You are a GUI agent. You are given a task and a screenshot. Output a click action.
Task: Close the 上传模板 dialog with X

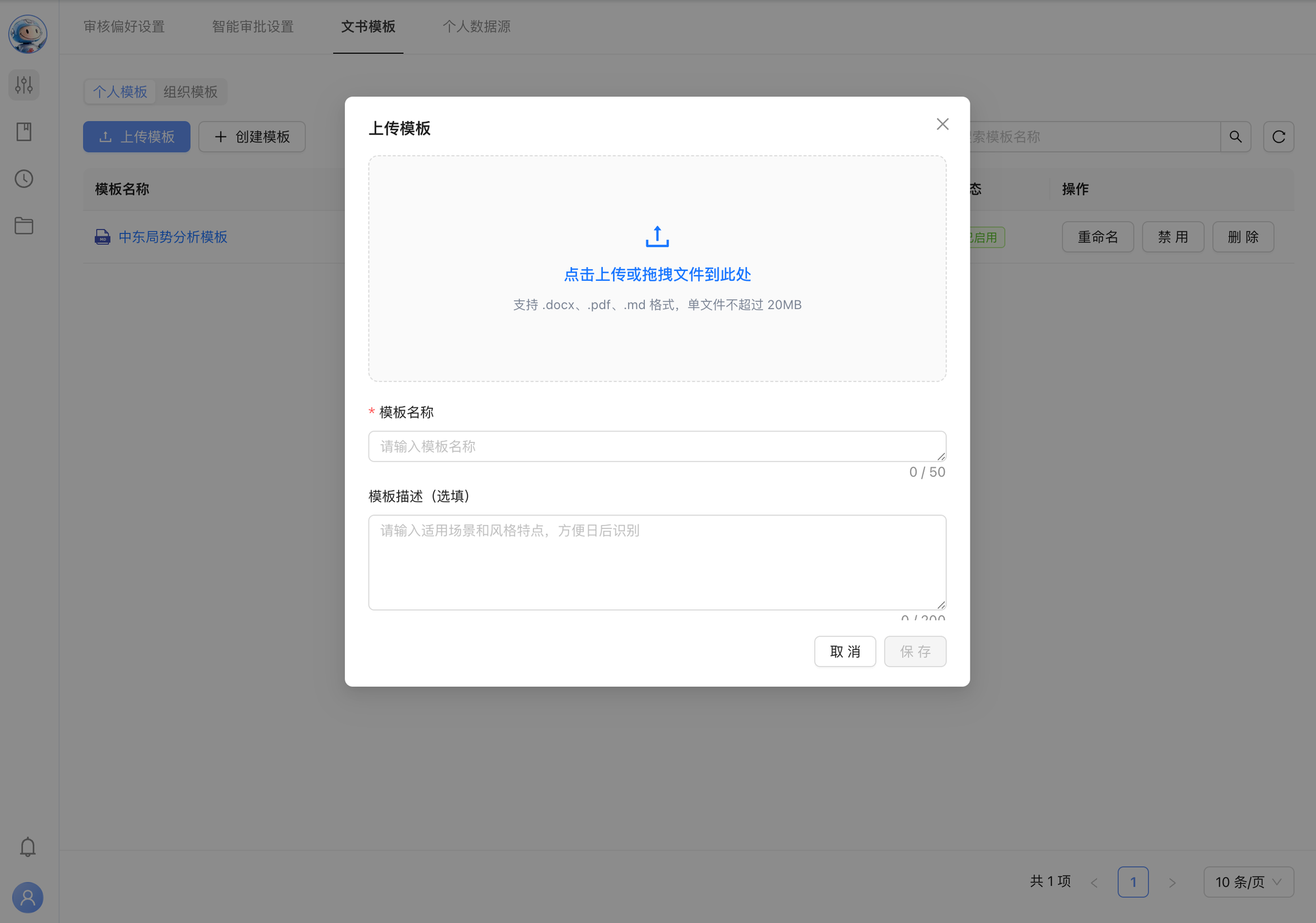coord(942,124)
